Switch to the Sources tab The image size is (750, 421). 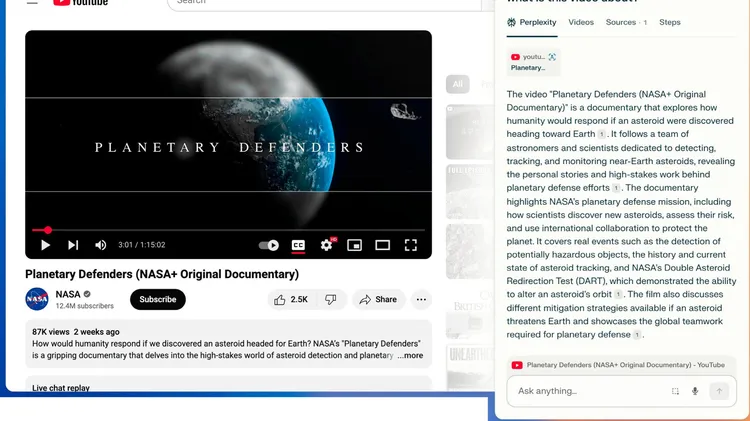pos(626,22)
